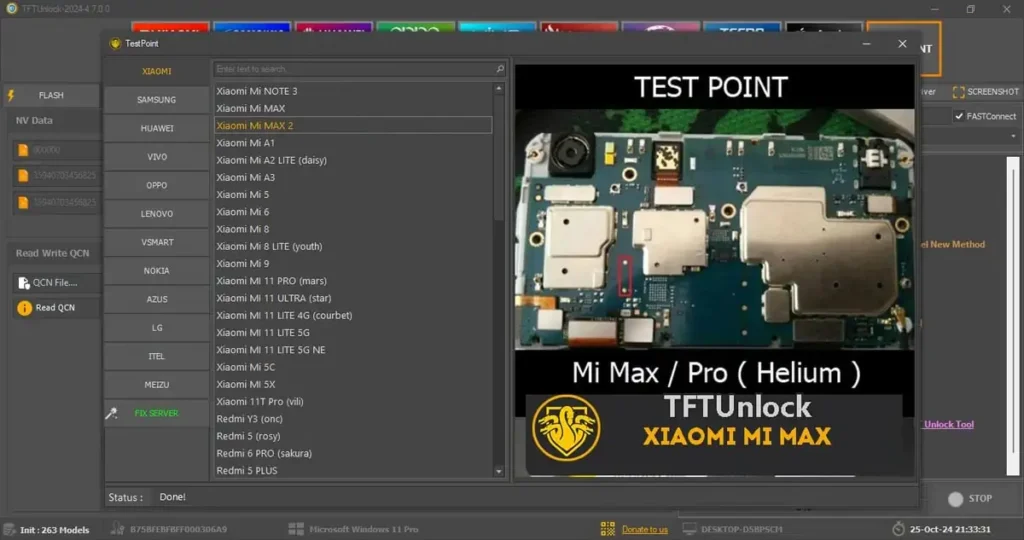
Task: Select the LENOVO brand tab
Action: coord(157,214)
